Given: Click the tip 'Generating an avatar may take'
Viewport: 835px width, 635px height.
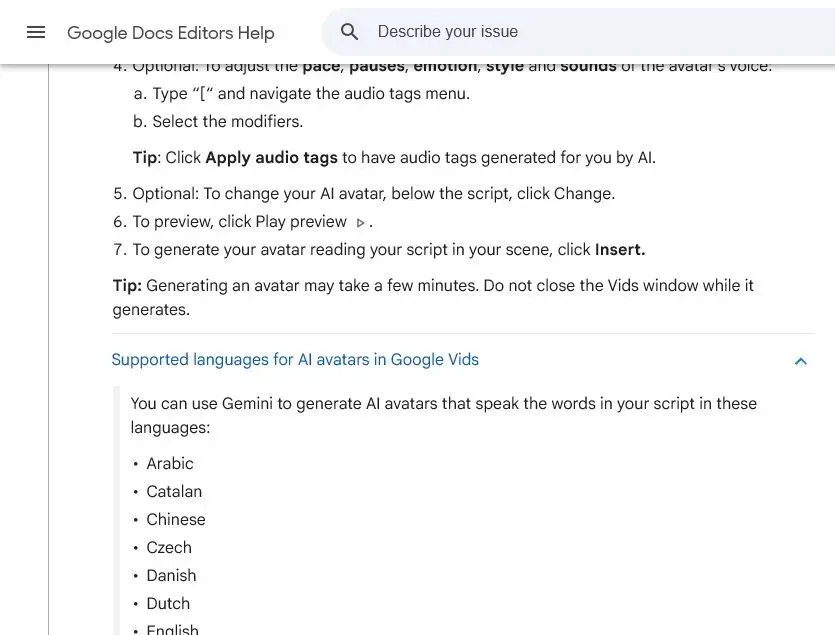Looking at the screenshot, I should coord(433,297).
